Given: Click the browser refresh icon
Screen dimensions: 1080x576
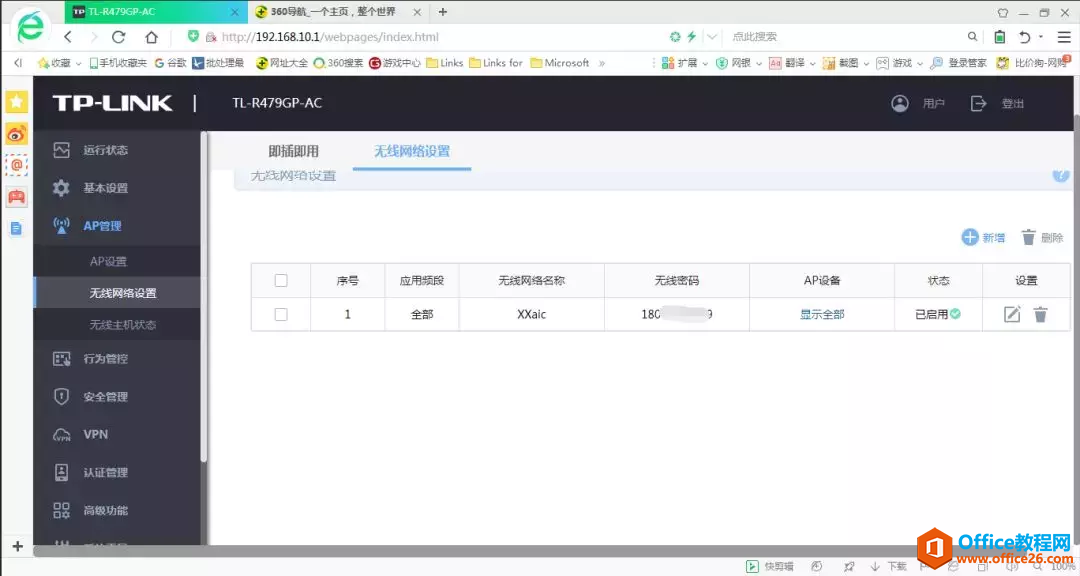Looking at the screenshot, I should click(118, 37).
